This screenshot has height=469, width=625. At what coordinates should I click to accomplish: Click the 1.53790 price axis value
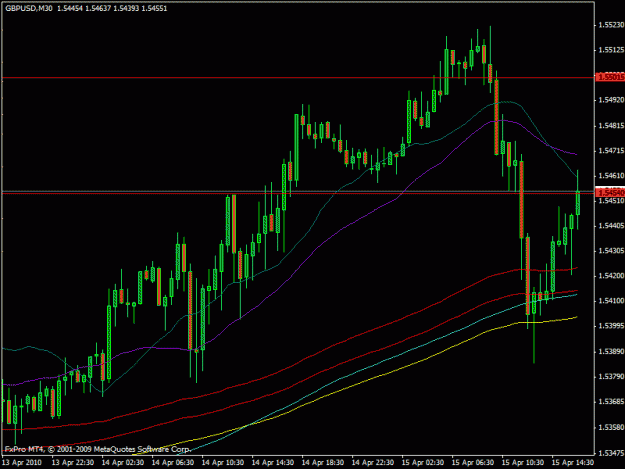tap(611, 377)
